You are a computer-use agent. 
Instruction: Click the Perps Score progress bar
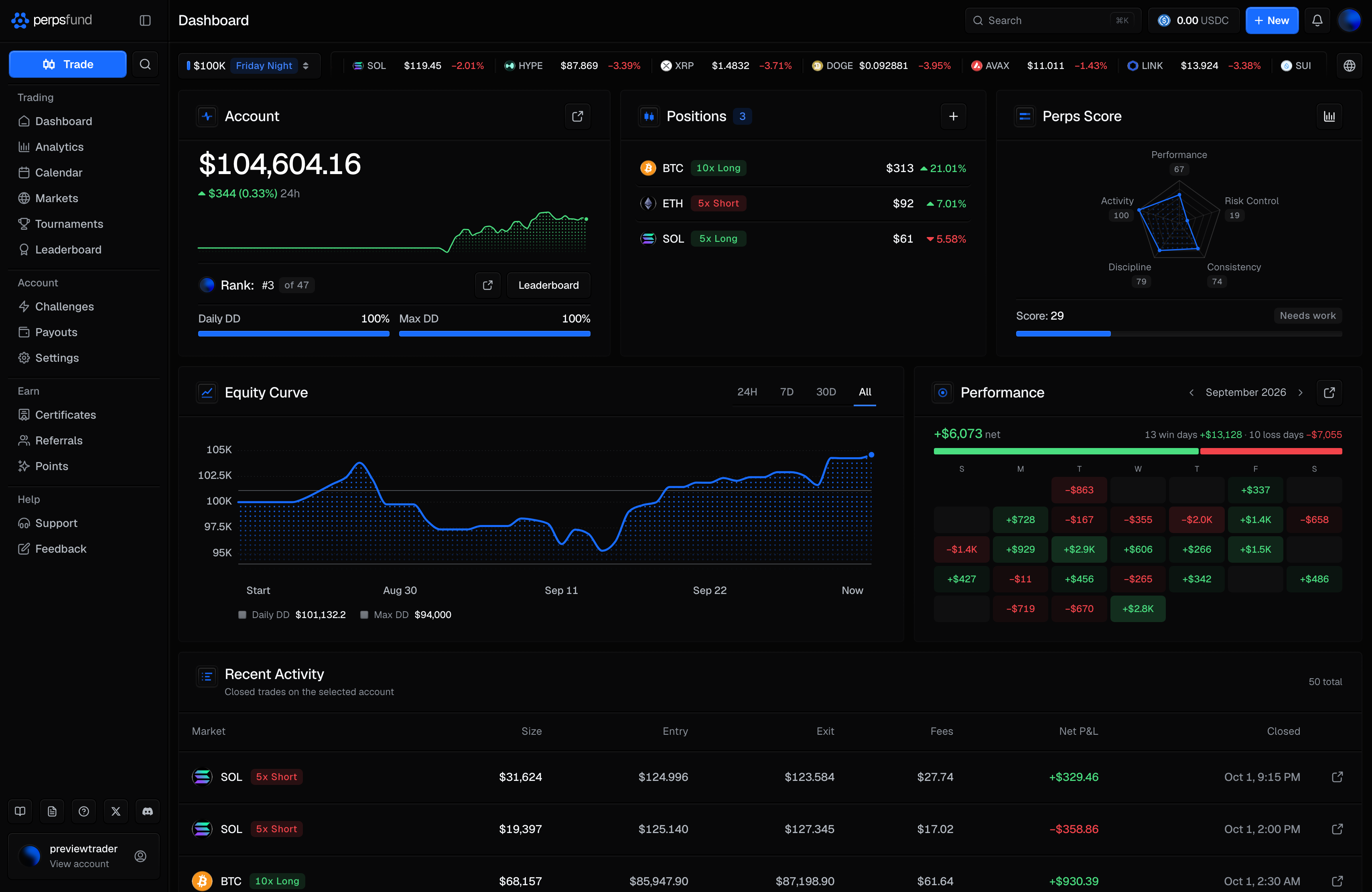click(x=1179, y=334)
